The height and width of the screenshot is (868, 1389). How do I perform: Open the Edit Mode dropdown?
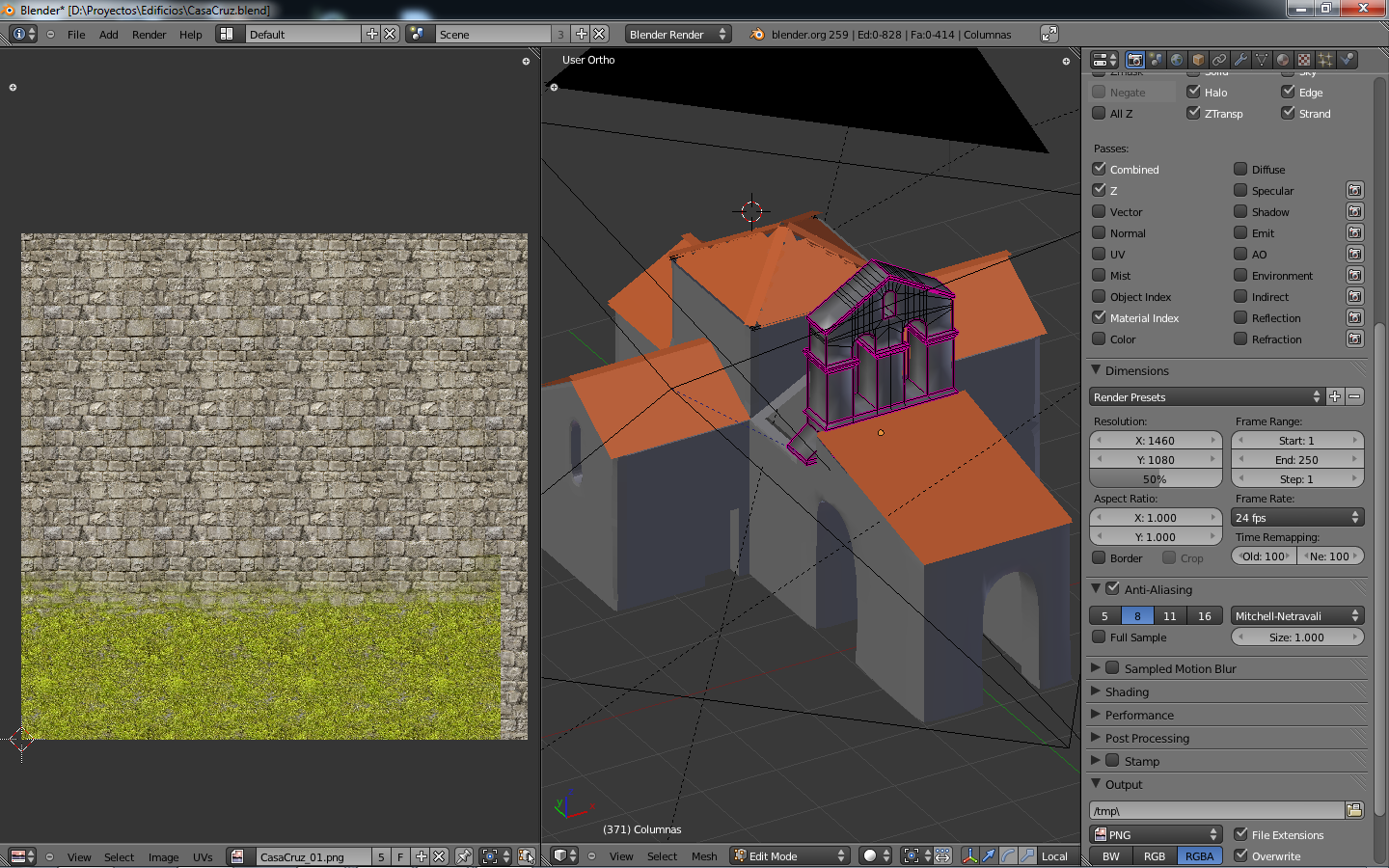tap(789, 856)
